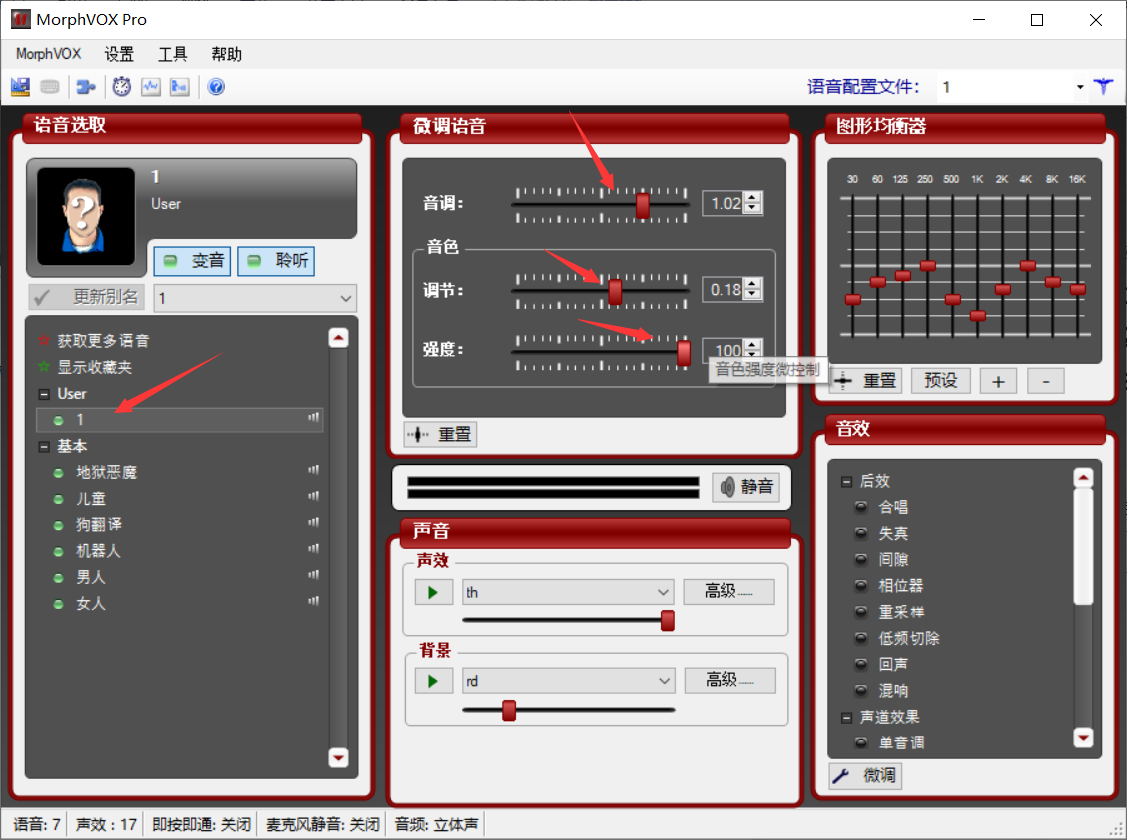Open 高级 settings for 背景

pyautogui.click(x=730, y=680)
